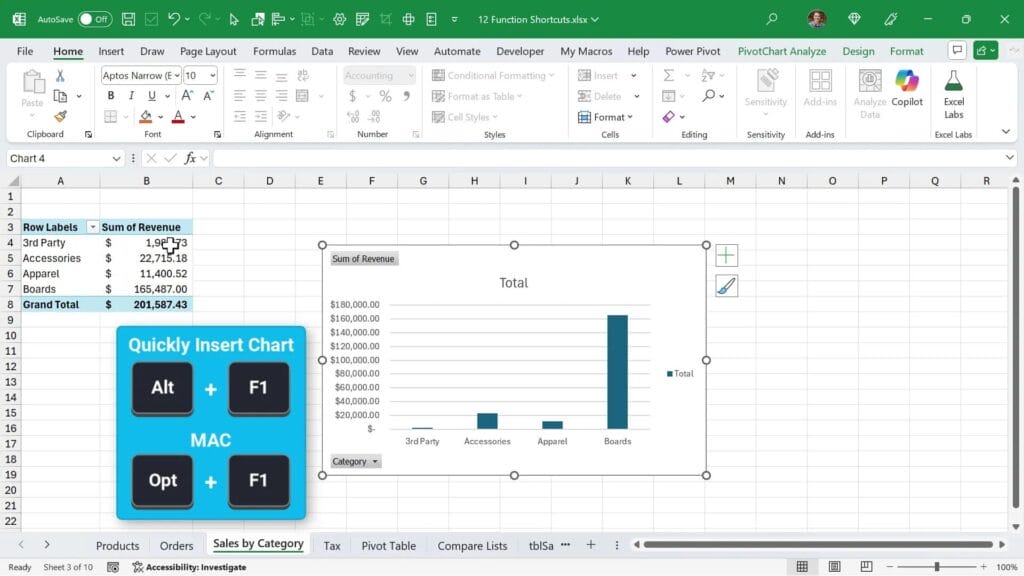
Task: Open the Row Labels filter dropdown
Action: click(93, 227)
